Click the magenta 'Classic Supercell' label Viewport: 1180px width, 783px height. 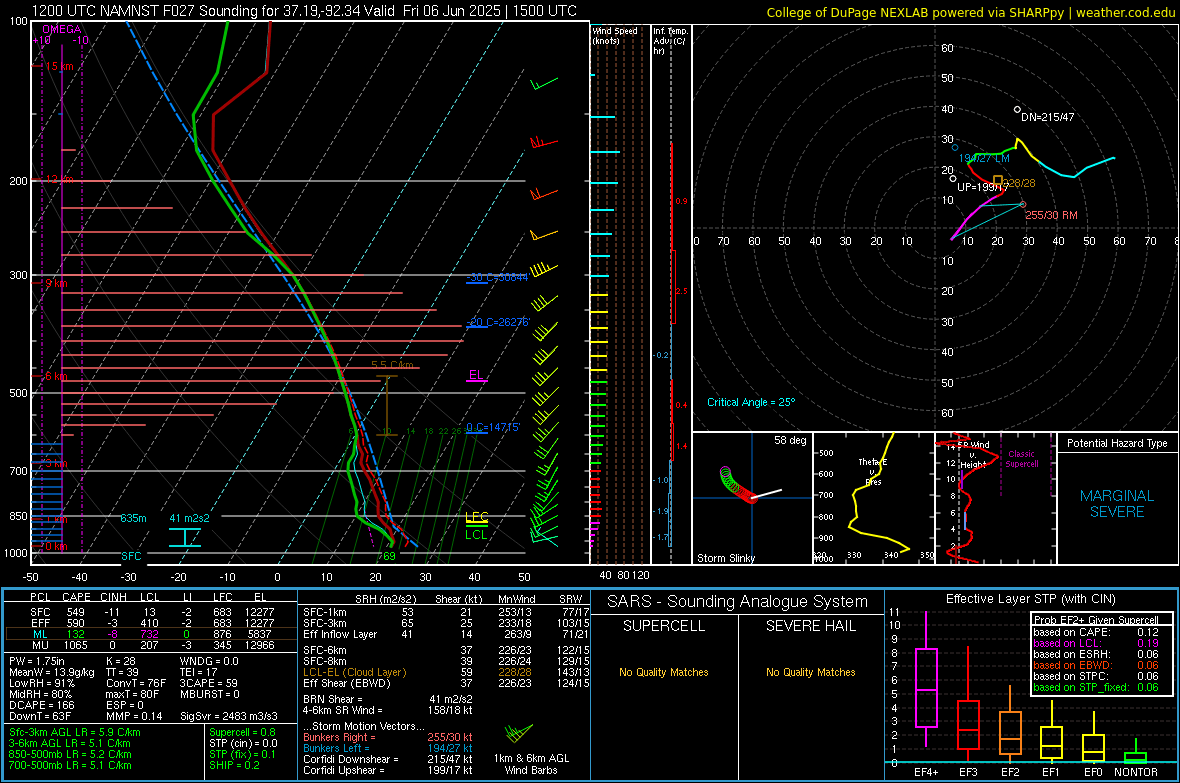point(1022,459)
